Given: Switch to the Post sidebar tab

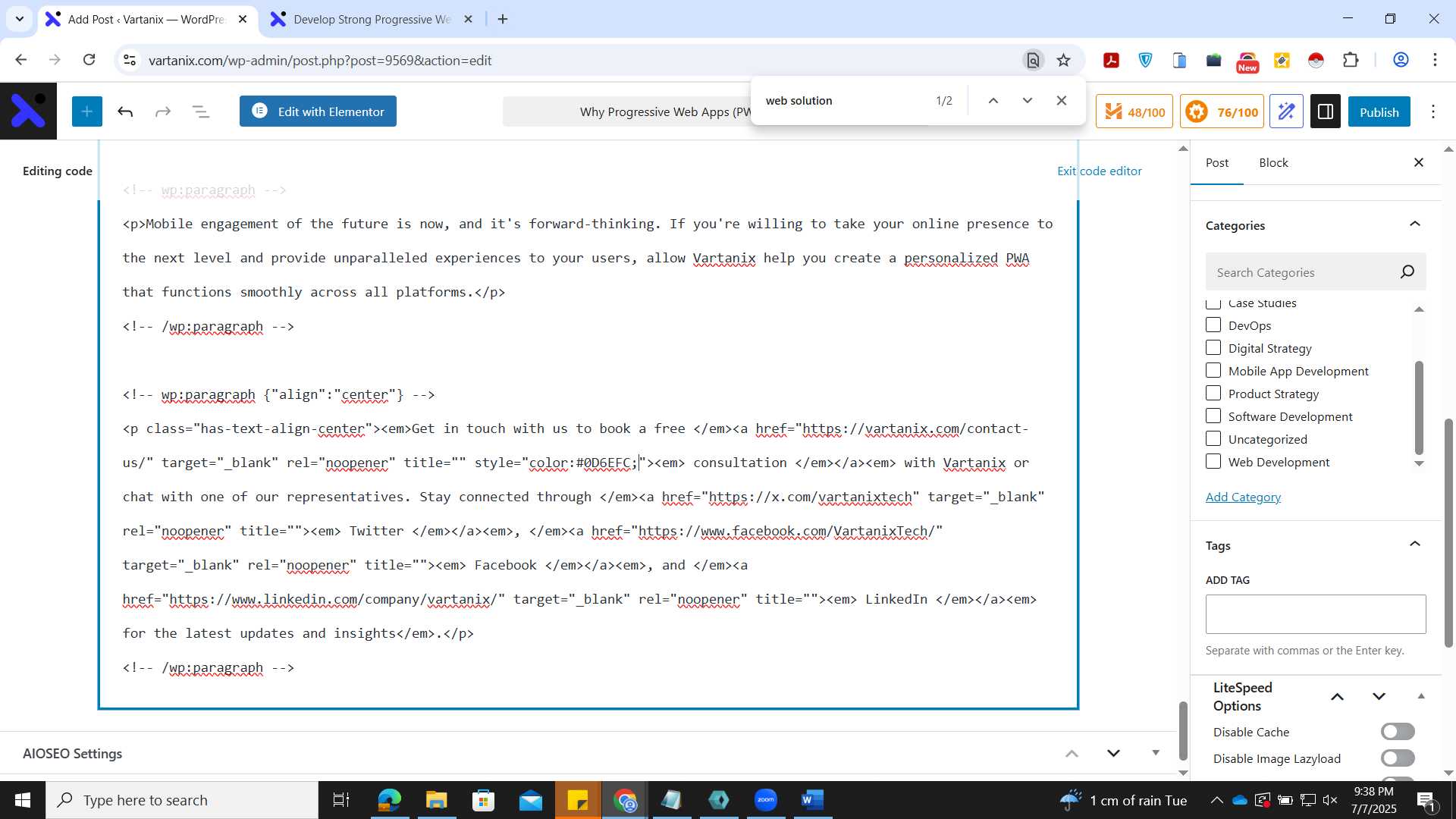Looking at the screenshot, I should click(1217, 162).
